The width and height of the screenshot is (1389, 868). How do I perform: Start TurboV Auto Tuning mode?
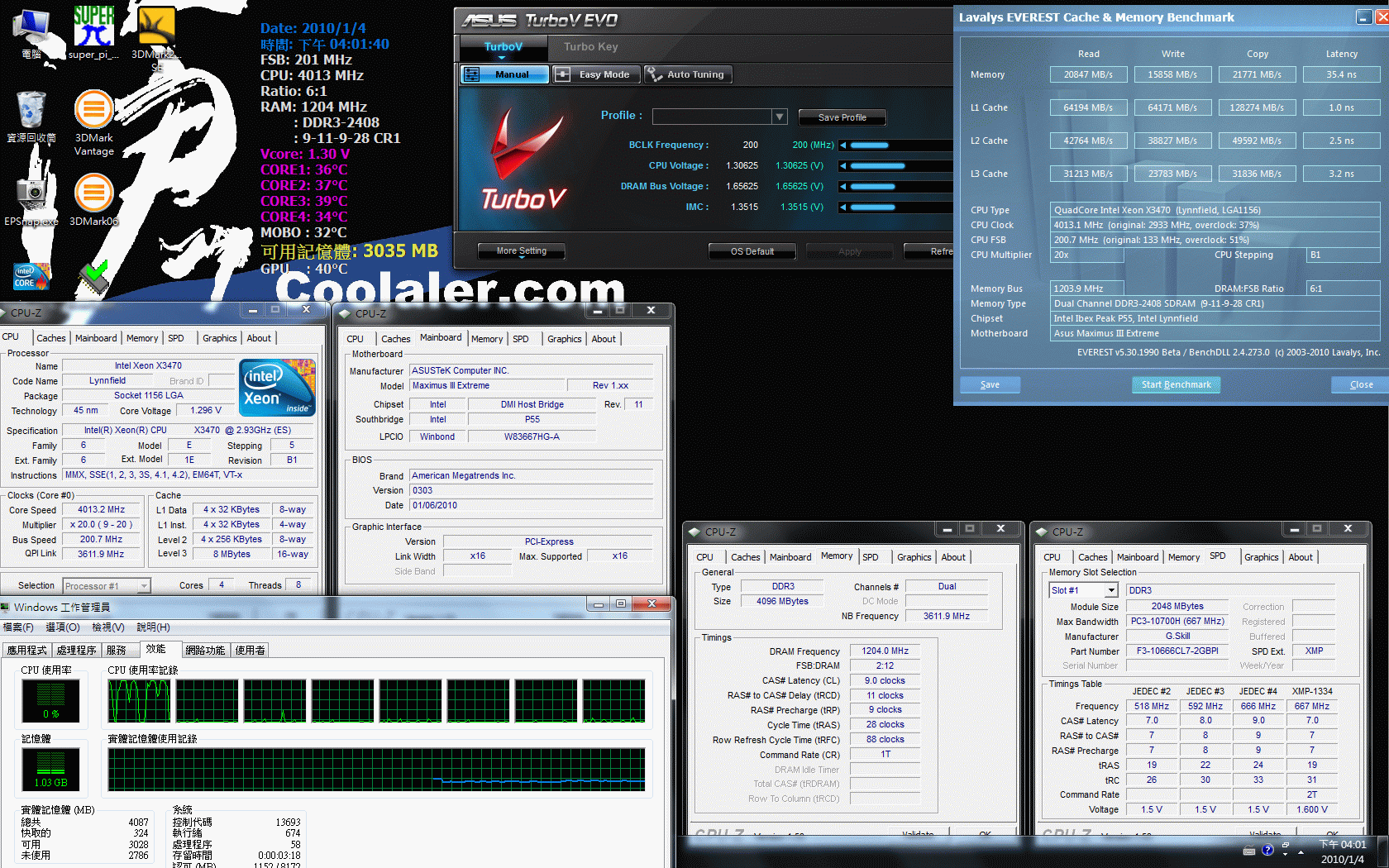pos(688,74)
